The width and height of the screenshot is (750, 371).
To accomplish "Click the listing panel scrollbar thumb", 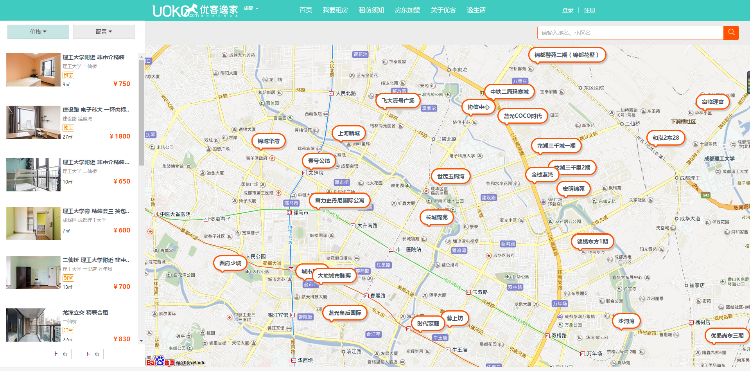I will pos(141,113).
